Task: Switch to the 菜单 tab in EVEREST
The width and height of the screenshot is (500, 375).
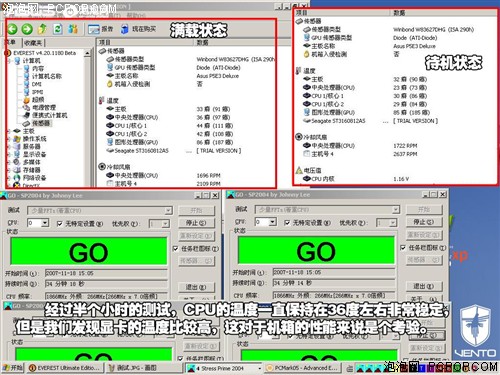Action: coord(11,42)
